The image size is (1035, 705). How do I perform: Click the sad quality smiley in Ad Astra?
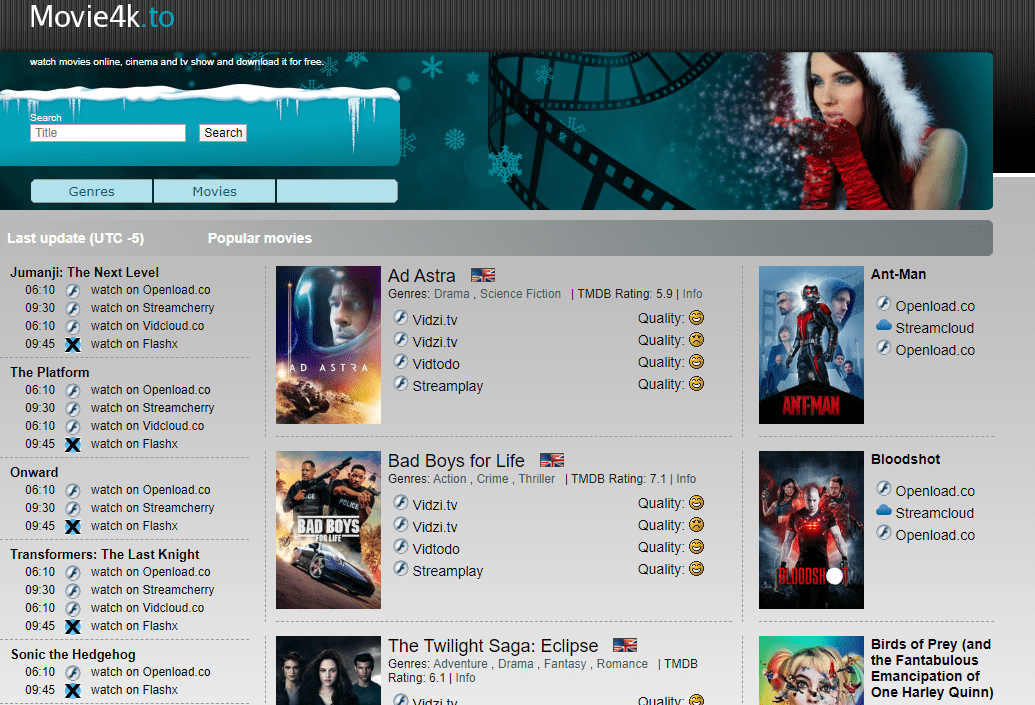[x=696, y=340]
